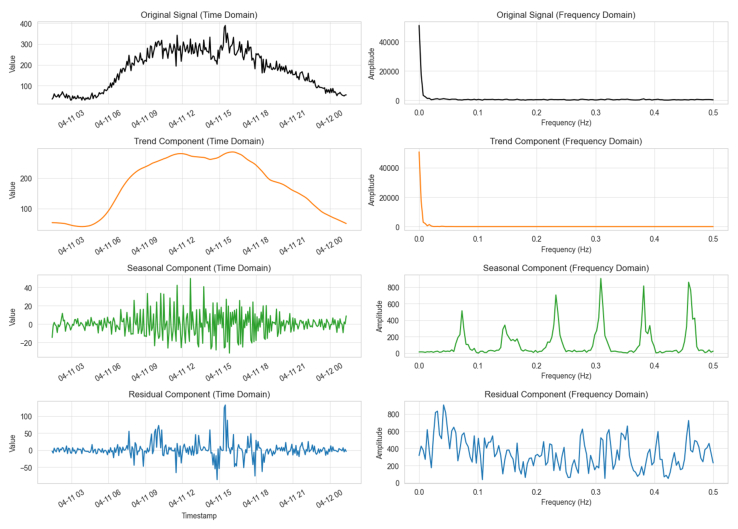This screenshot has width=738, height=529.
Task: Click the "Original Signal (Time Domain)" plot title
Action: [x=197, y=15]
